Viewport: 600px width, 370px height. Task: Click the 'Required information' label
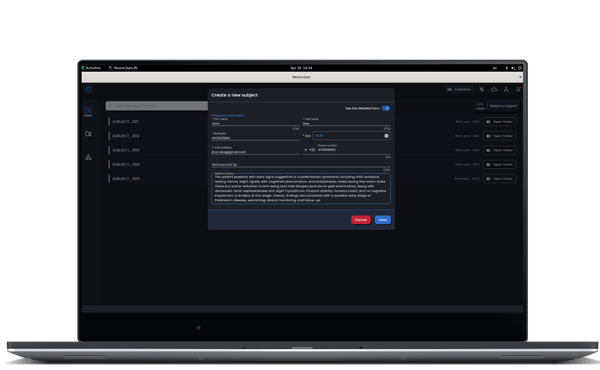coord(229,116)
